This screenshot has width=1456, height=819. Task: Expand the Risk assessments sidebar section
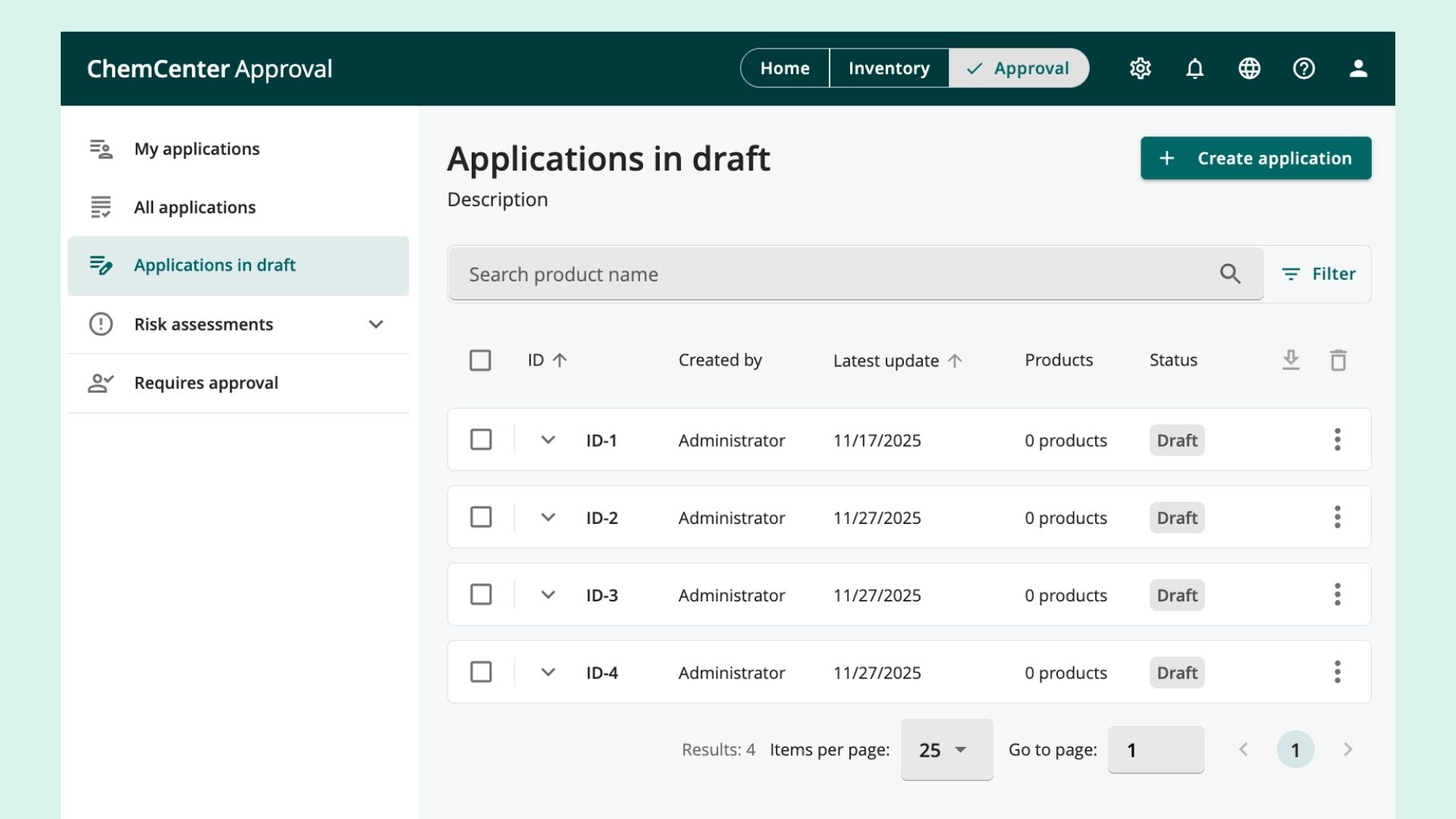(375, 325)
